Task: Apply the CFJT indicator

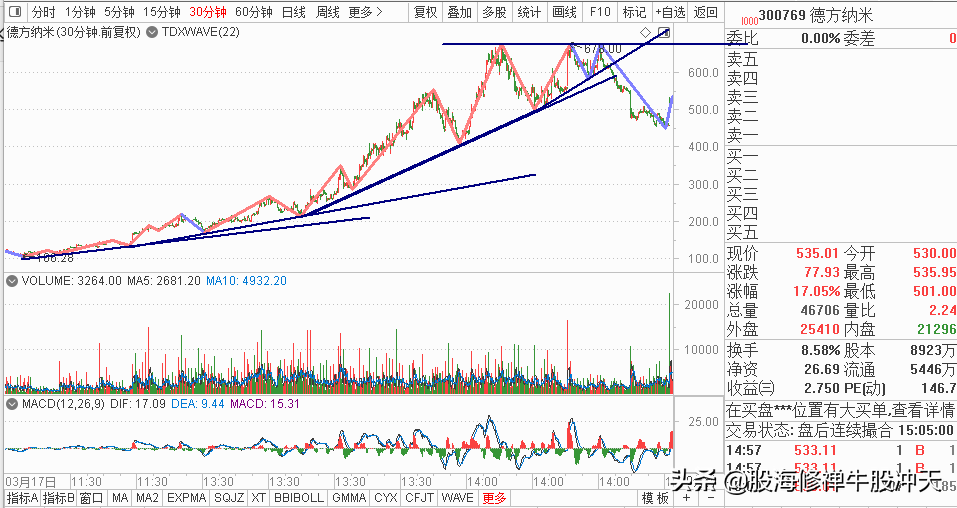Action: 420,498
